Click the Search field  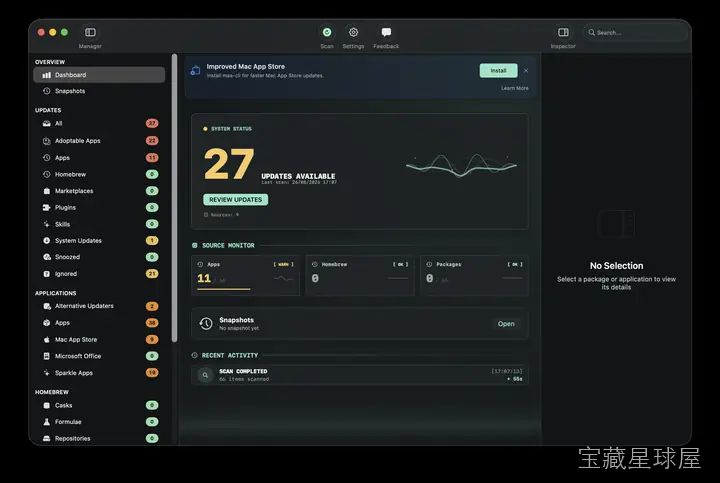click(x=636, y=33)
